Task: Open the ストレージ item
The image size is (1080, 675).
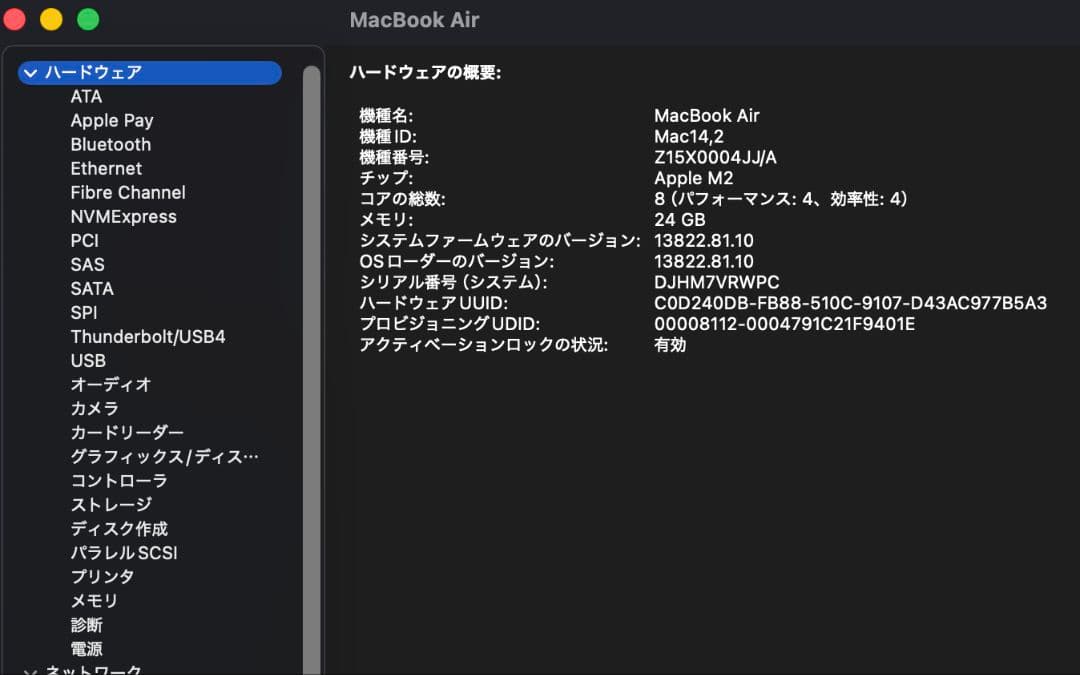Action: 111,505
